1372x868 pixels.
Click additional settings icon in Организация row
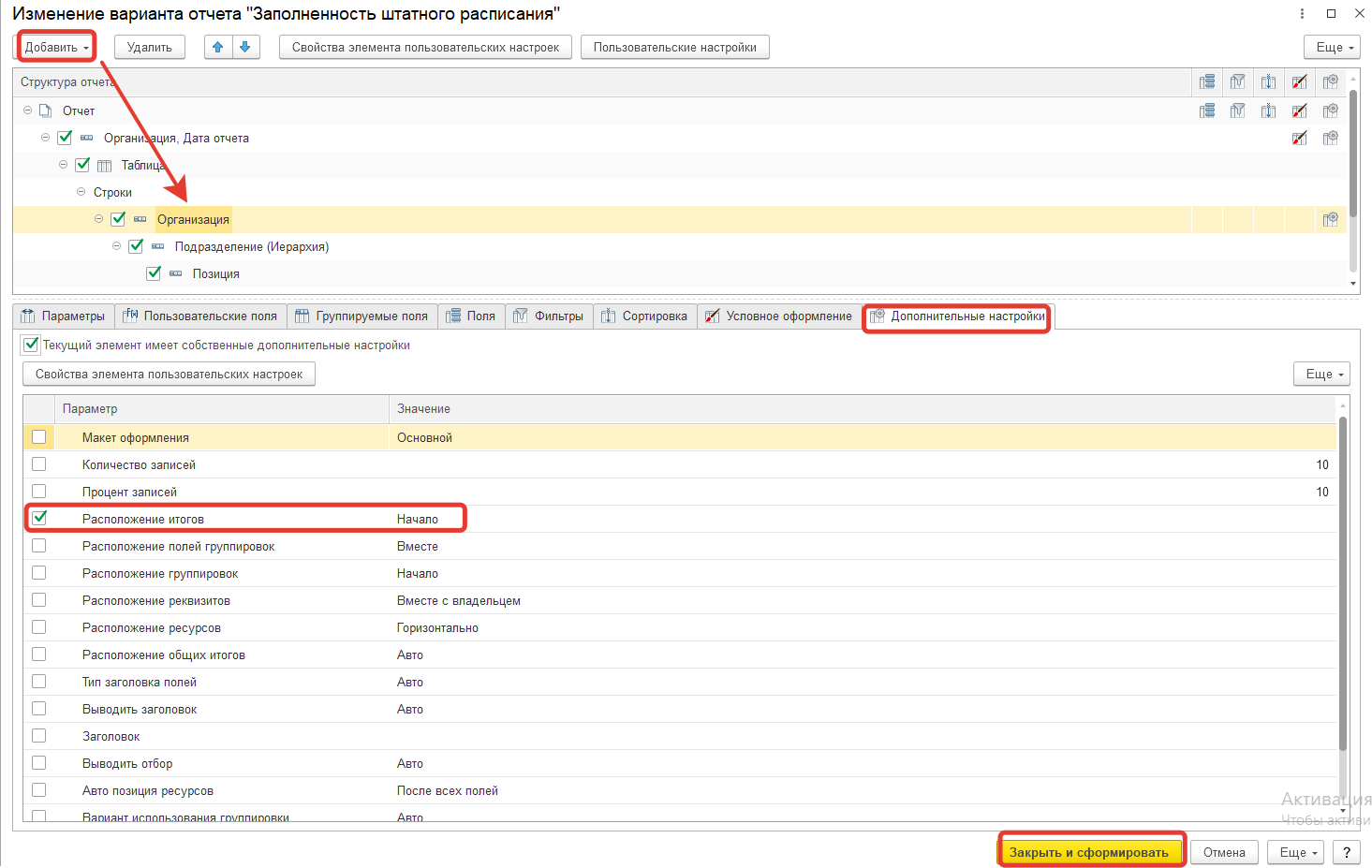tap(1330, 219)
